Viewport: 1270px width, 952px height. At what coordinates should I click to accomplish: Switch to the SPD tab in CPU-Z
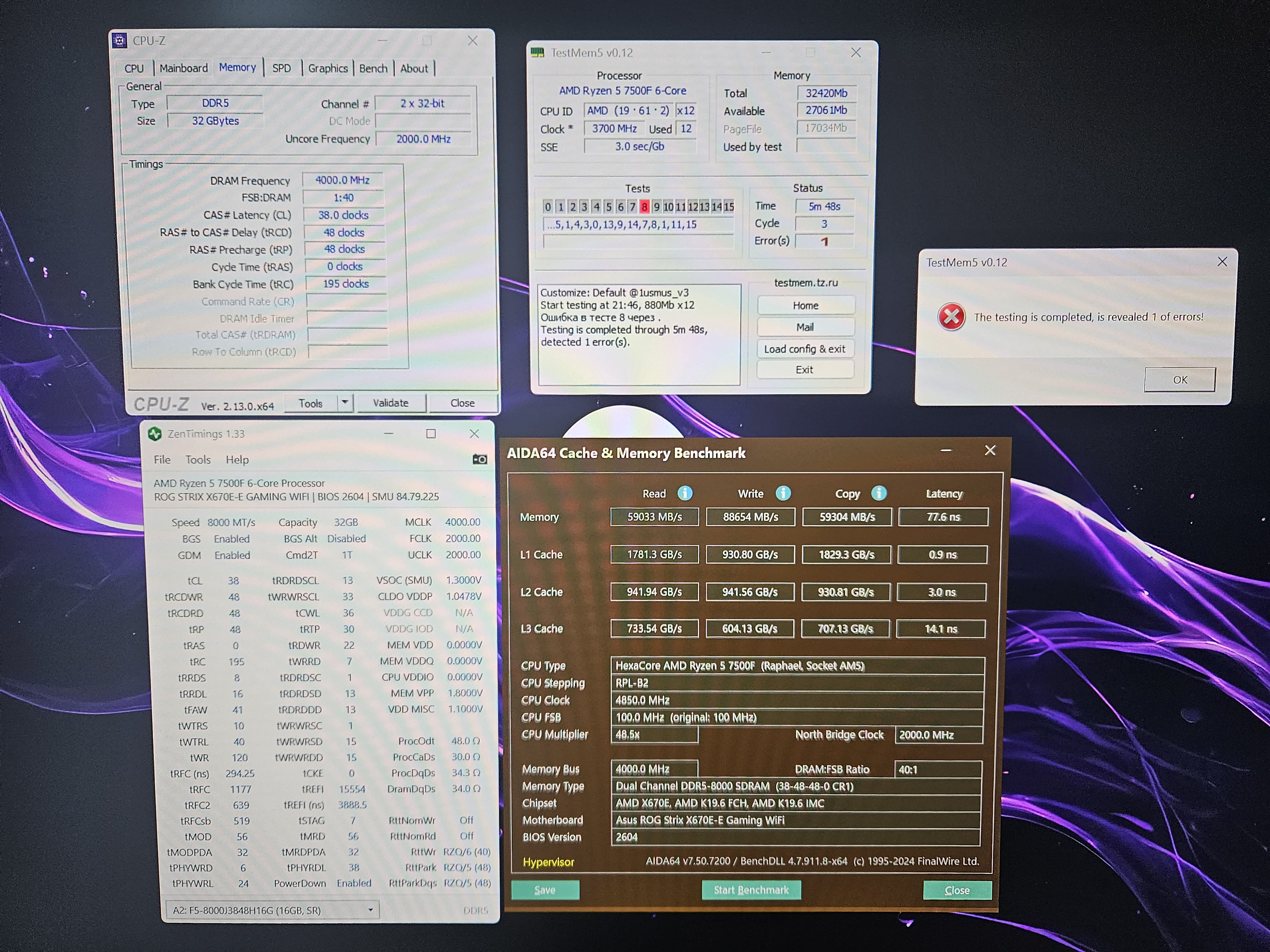tap(281, 68)
